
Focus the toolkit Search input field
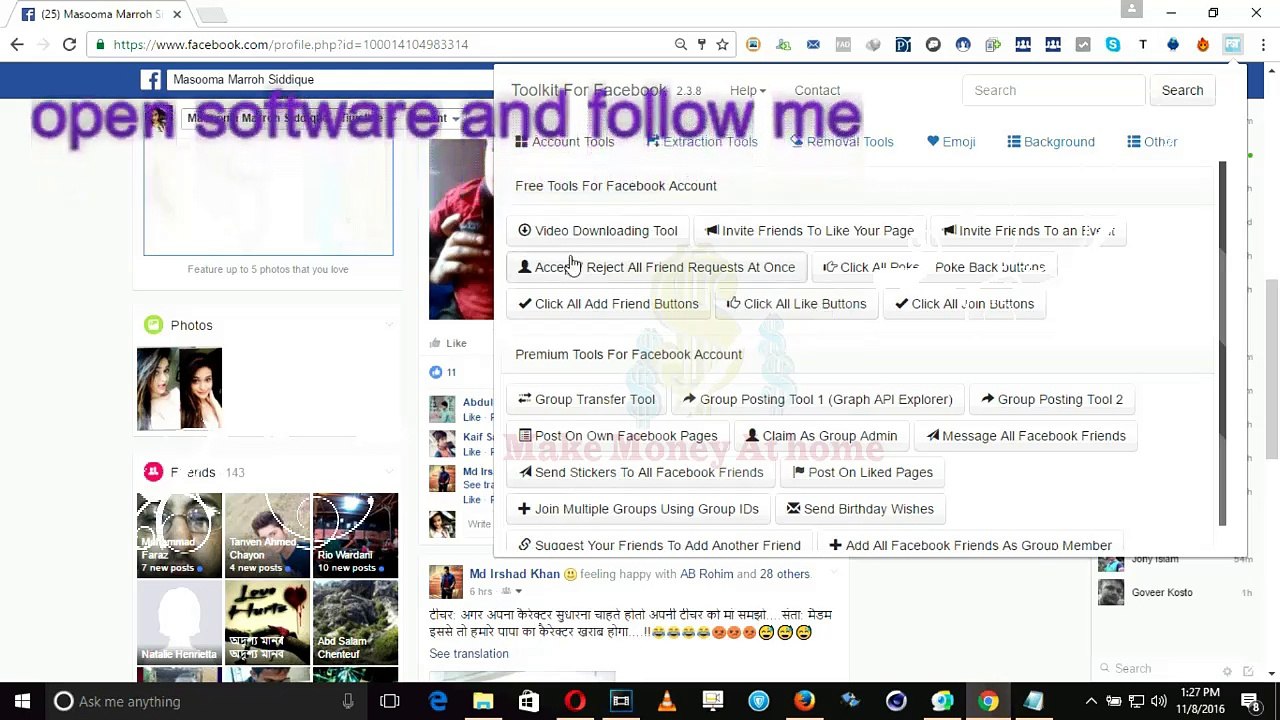click(x=1054, y=90)
